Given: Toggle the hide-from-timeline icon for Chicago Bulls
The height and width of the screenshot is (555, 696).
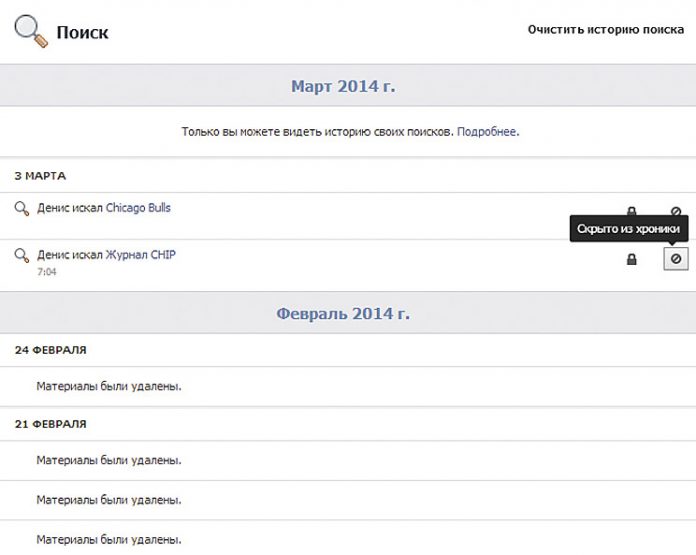Looking at the screenshot, I should coord(676,211).
